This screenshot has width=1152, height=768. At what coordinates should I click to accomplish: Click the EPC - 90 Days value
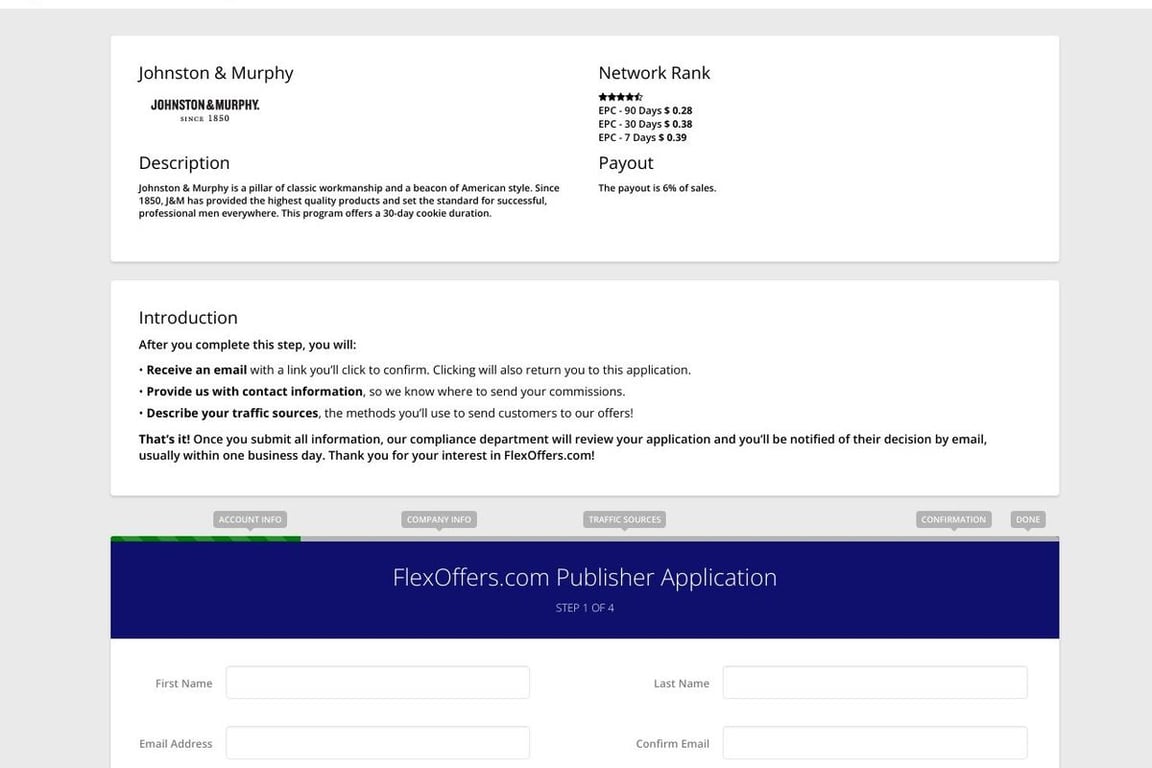click(x=678, y=111)
